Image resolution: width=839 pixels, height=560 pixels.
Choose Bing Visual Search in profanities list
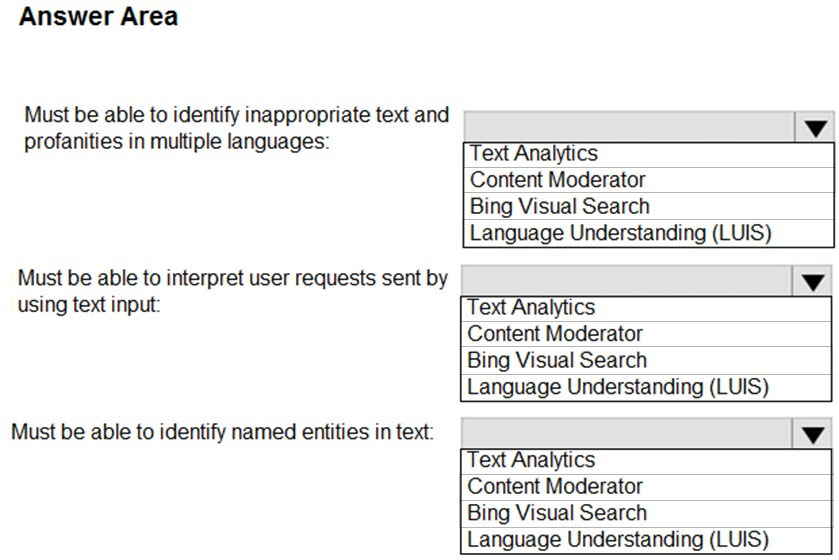[x=648, y=206]
